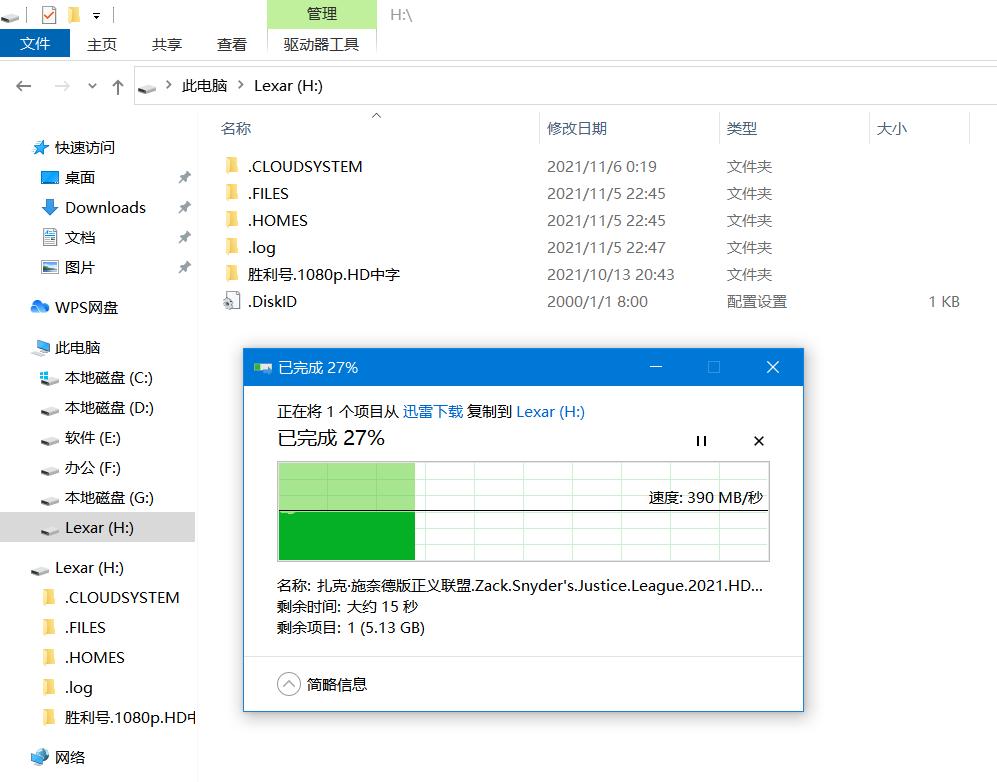Collapse 简略信息 in the copy dialog
Image resolution: width=997 pixels, height=782 pixels.
(290, 684)
